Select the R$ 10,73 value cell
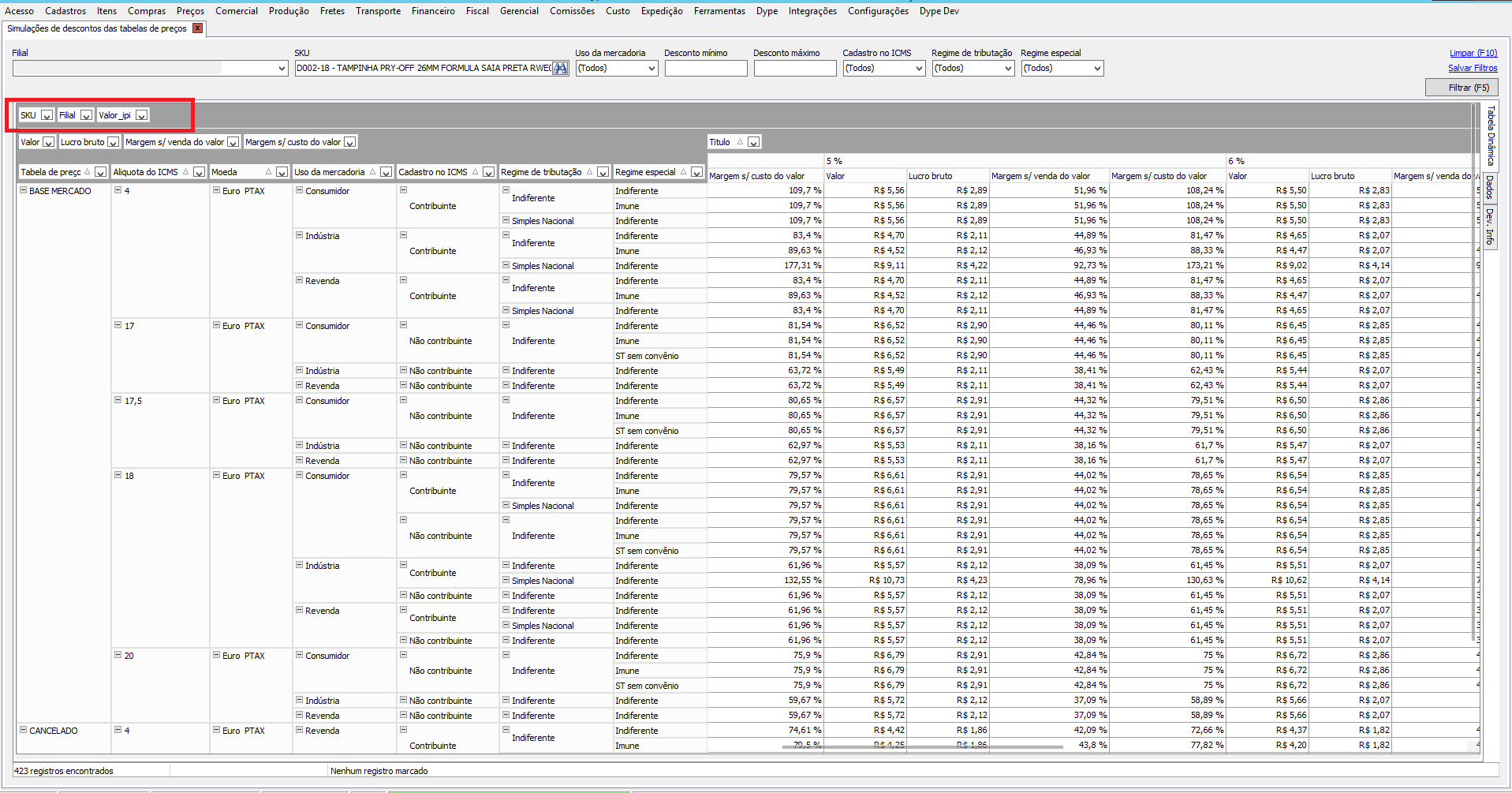The width and height of the screenshot is (1512, 793). point(865,580)
